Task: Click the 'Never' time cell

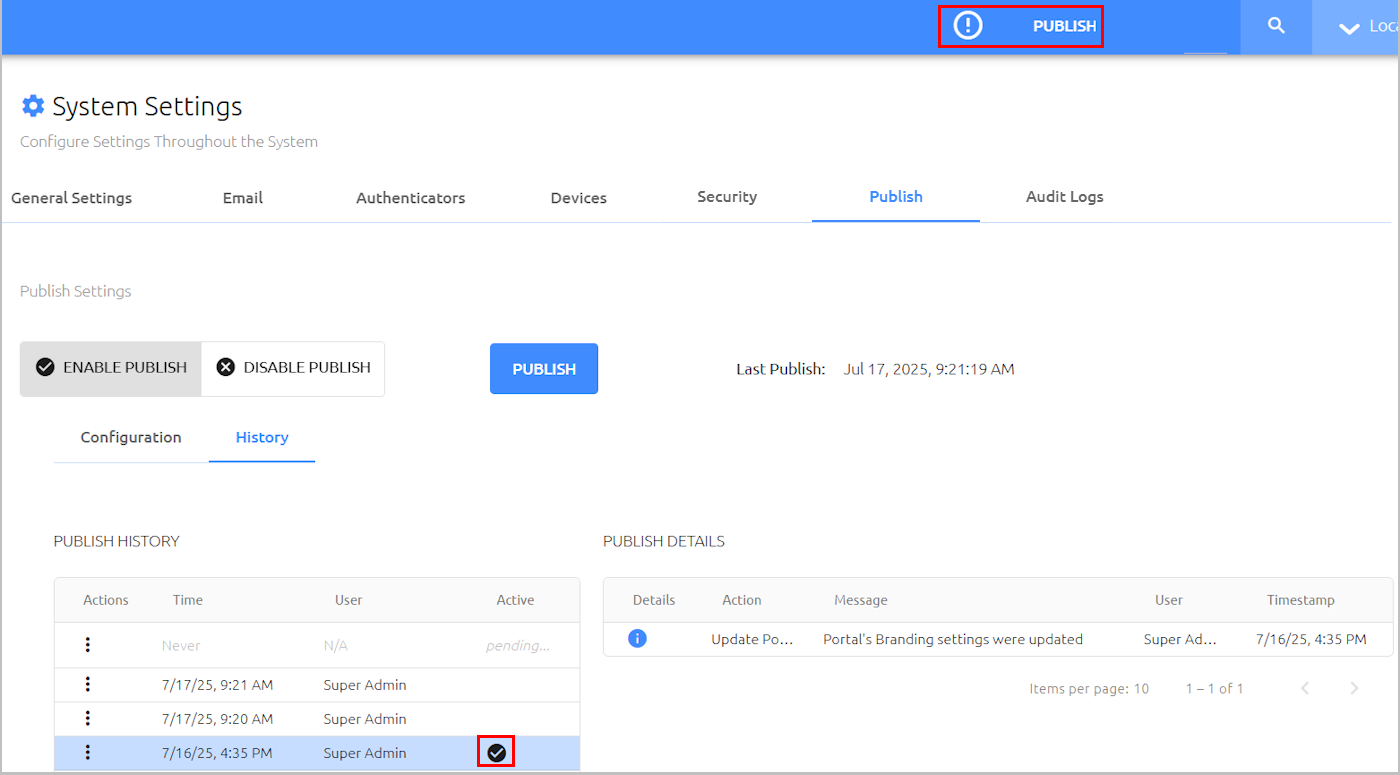Action: click(x=181, y=646)
